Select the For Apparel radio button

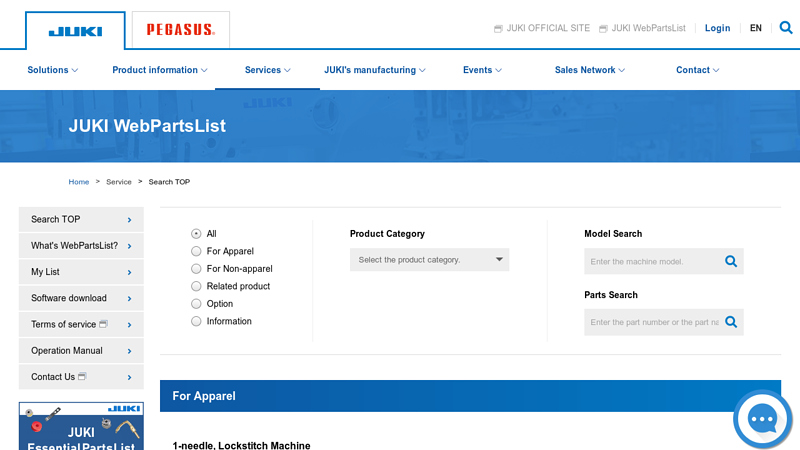coord(196,251)
